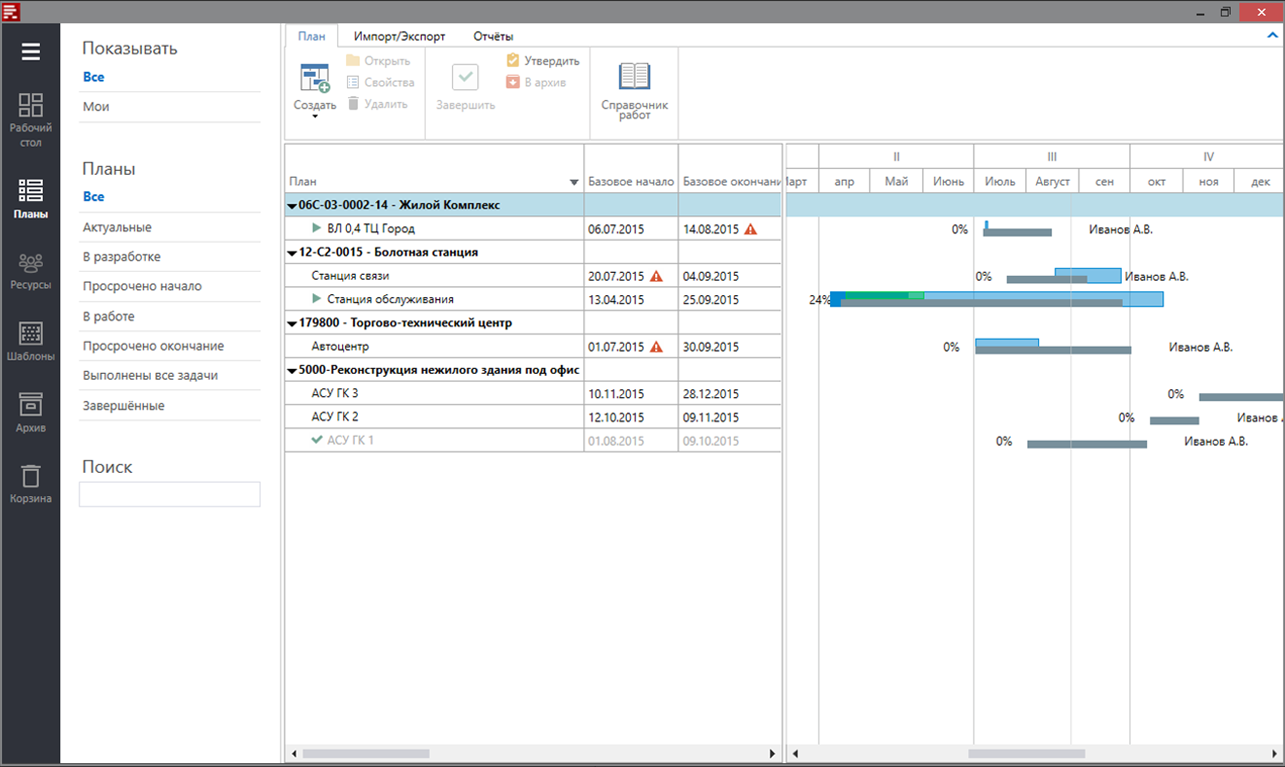Click the 28.12.2015 base end date cell
1285x767 pixels.
[x=730, y=393]
